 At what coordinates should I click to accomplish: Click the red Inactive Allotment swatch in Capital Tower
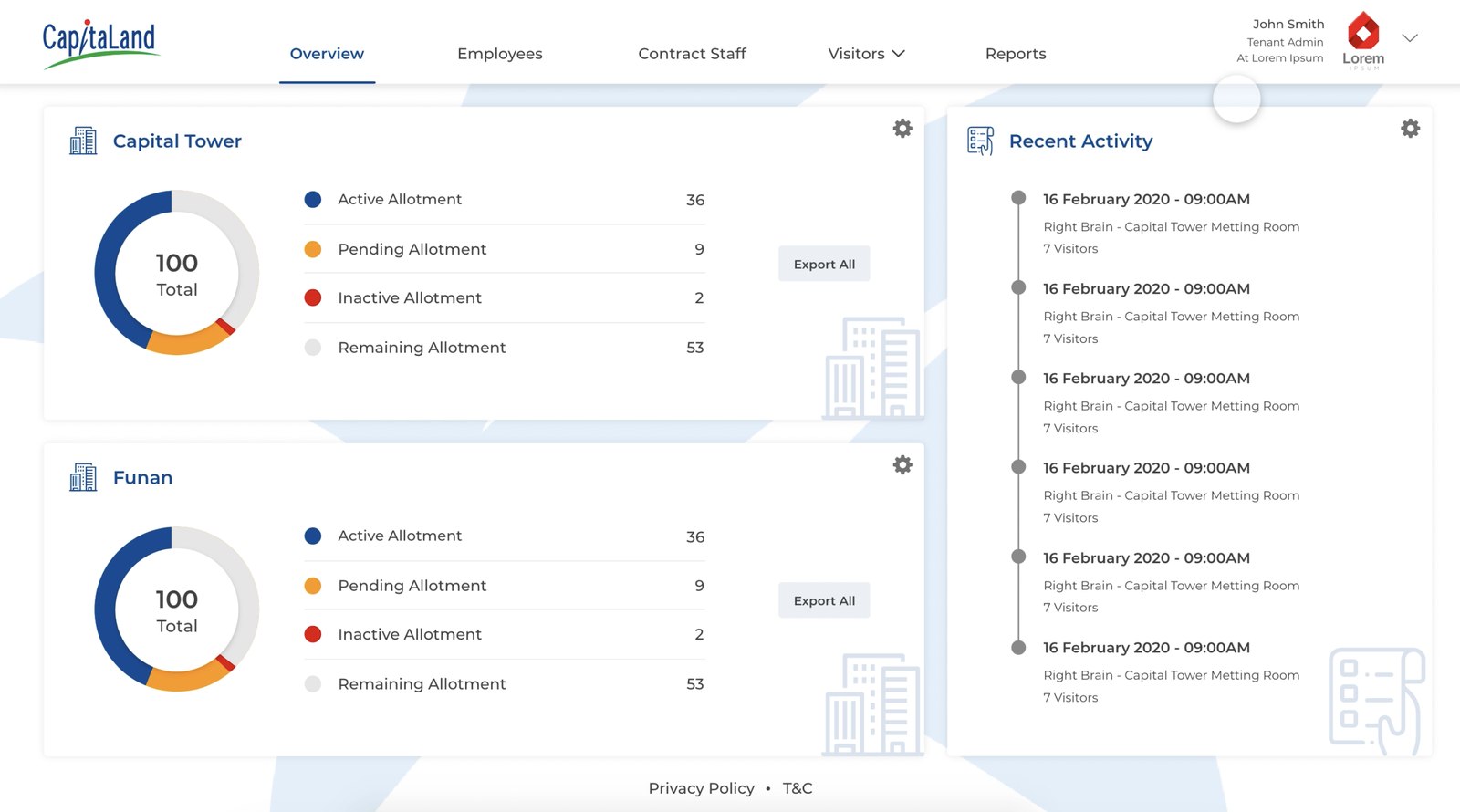pos(313,297)
